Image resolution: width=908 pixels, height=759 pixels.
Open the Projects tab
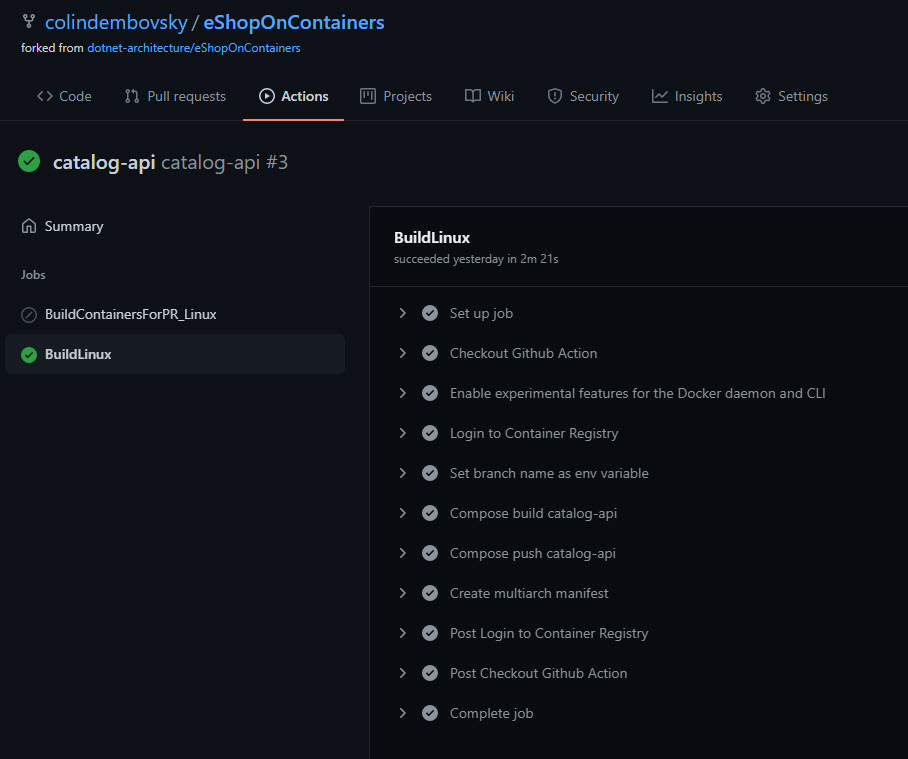pyautogui.click(x=396, y=96)
